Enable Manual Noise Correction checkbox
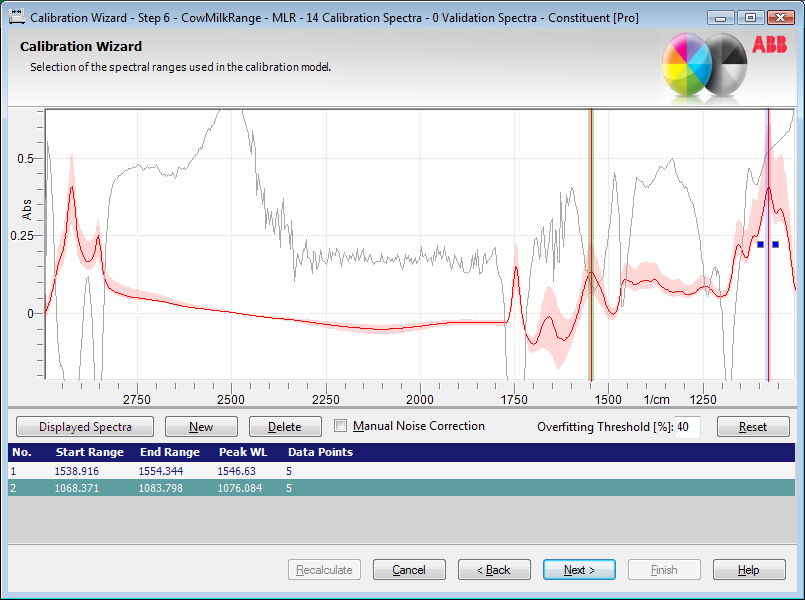 pyautogui.click(x=341, y=426)
